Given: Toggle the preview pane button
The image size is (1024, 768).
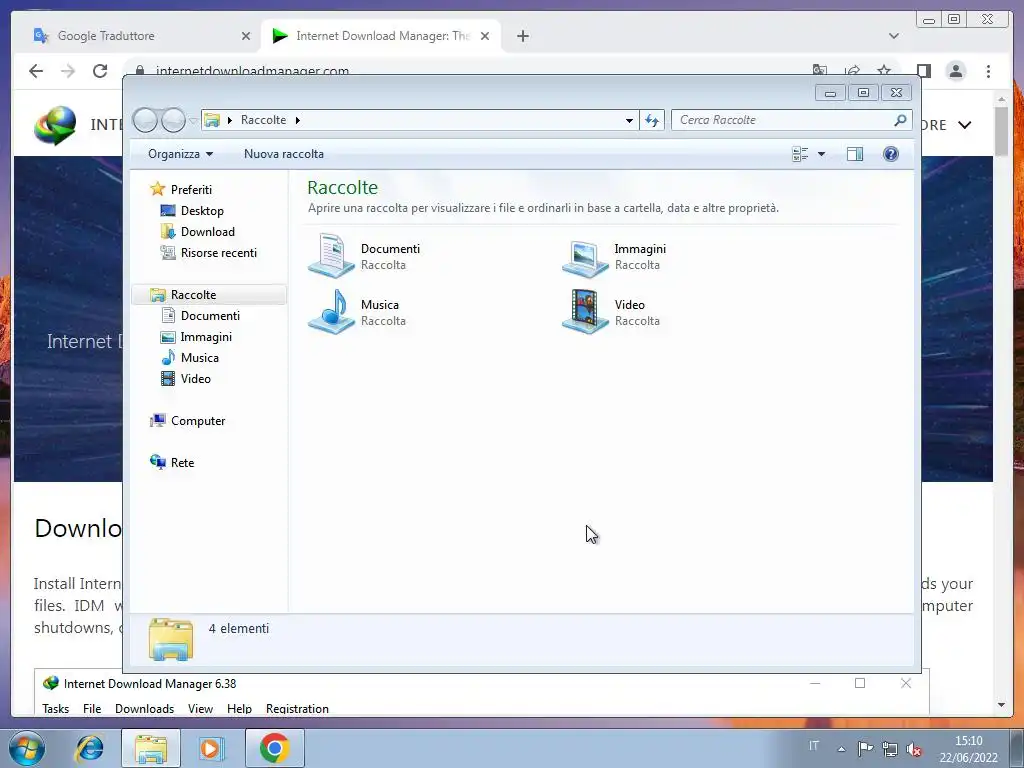Looking at the screenshot, I should click(855, 154).
